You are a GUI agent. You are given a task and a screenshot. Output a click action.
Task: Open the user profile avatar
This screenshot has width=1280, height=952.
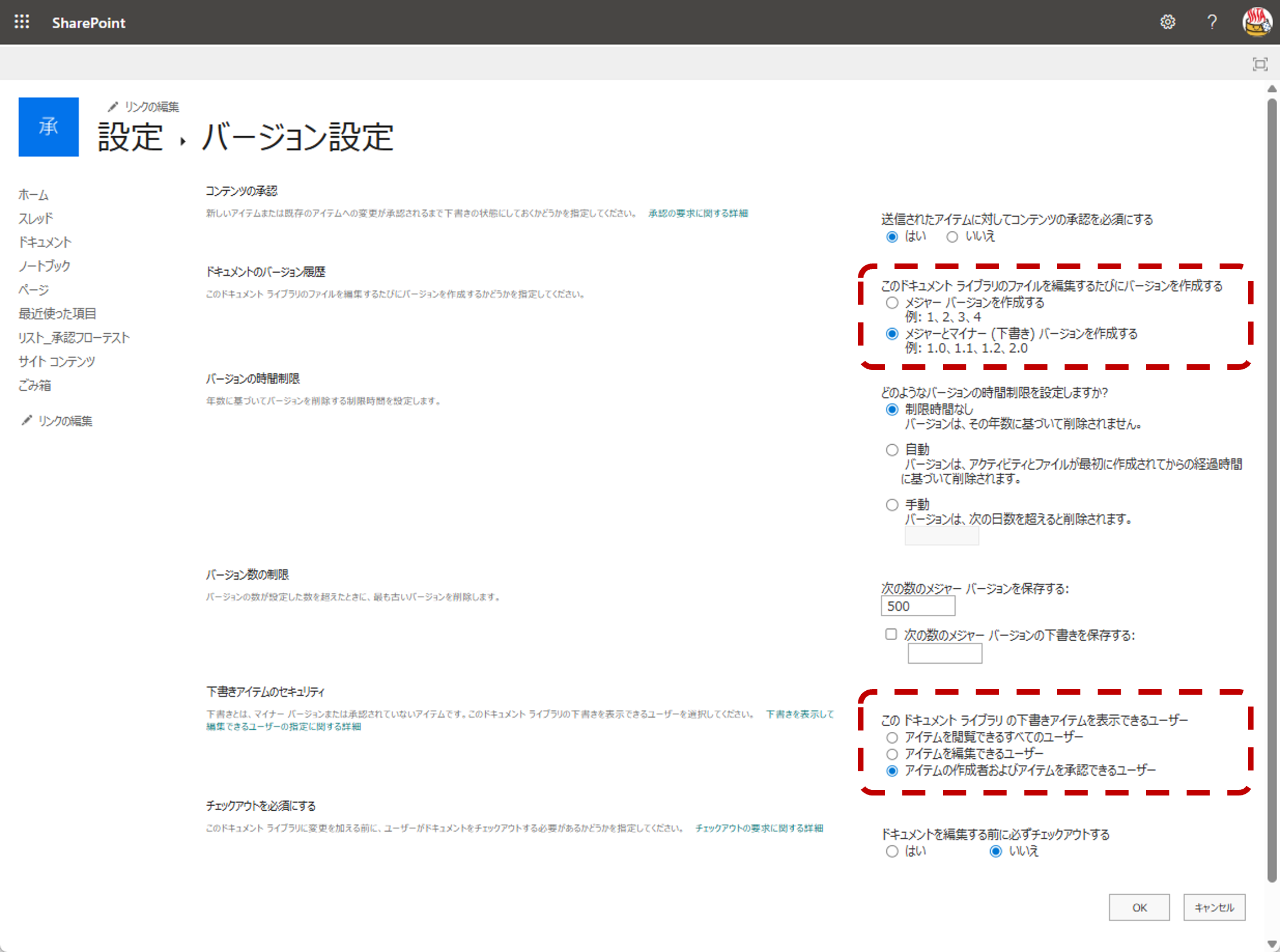1257,22
